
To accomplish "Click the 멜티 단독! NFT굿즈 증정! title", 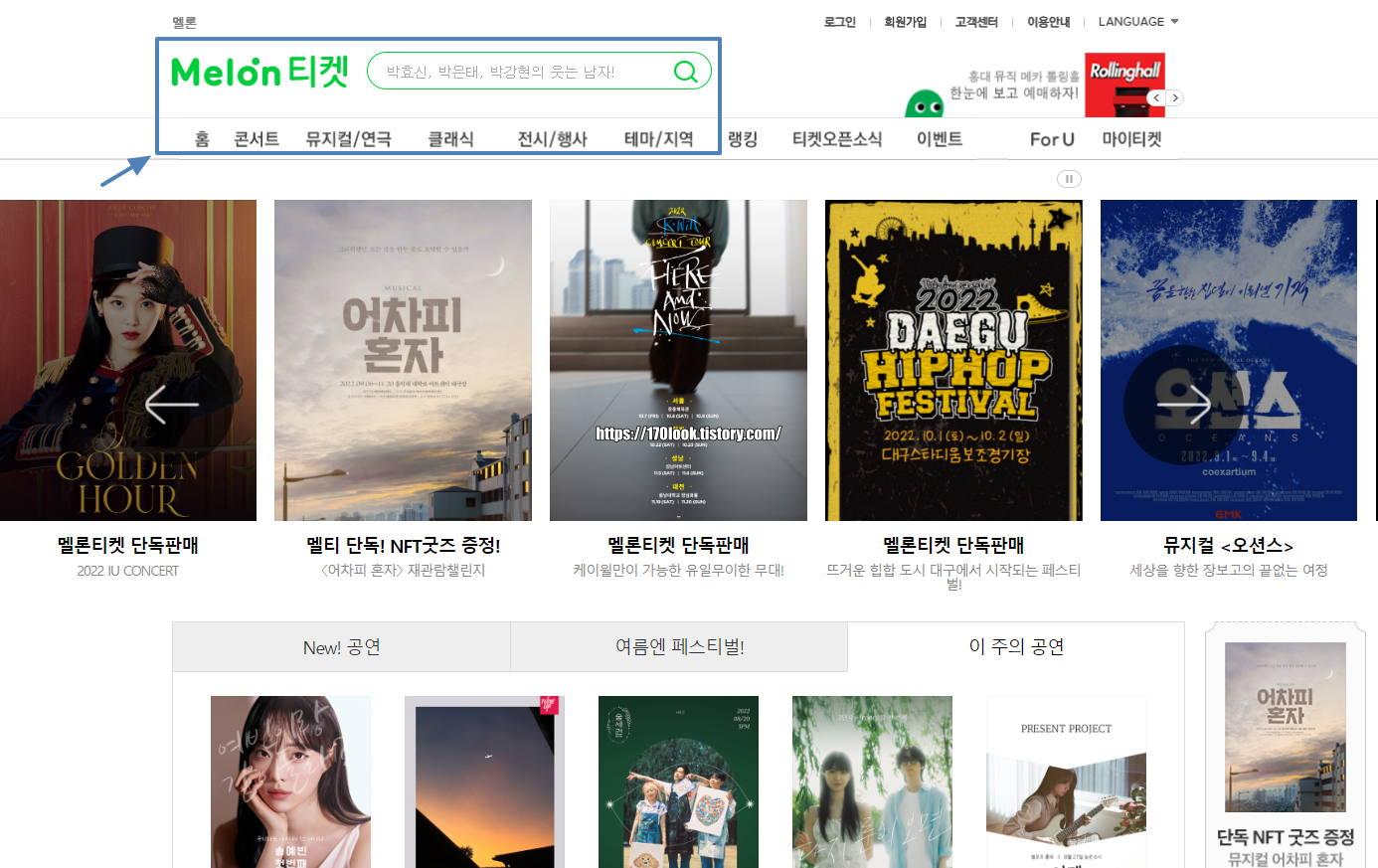I will (x=403, y=545).
